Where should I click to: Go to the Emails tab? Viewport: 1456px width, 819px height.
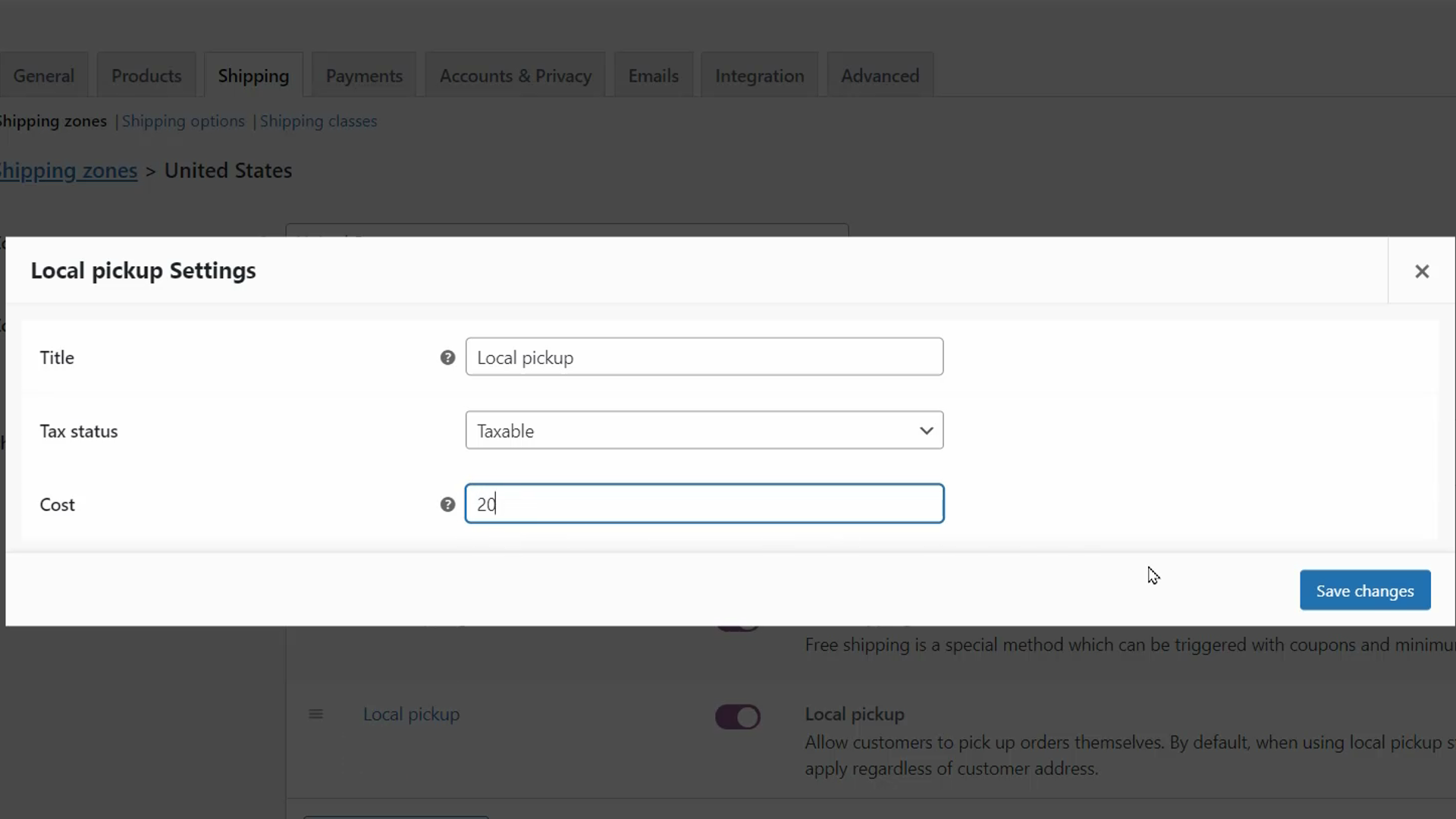(x=654, y=76)
